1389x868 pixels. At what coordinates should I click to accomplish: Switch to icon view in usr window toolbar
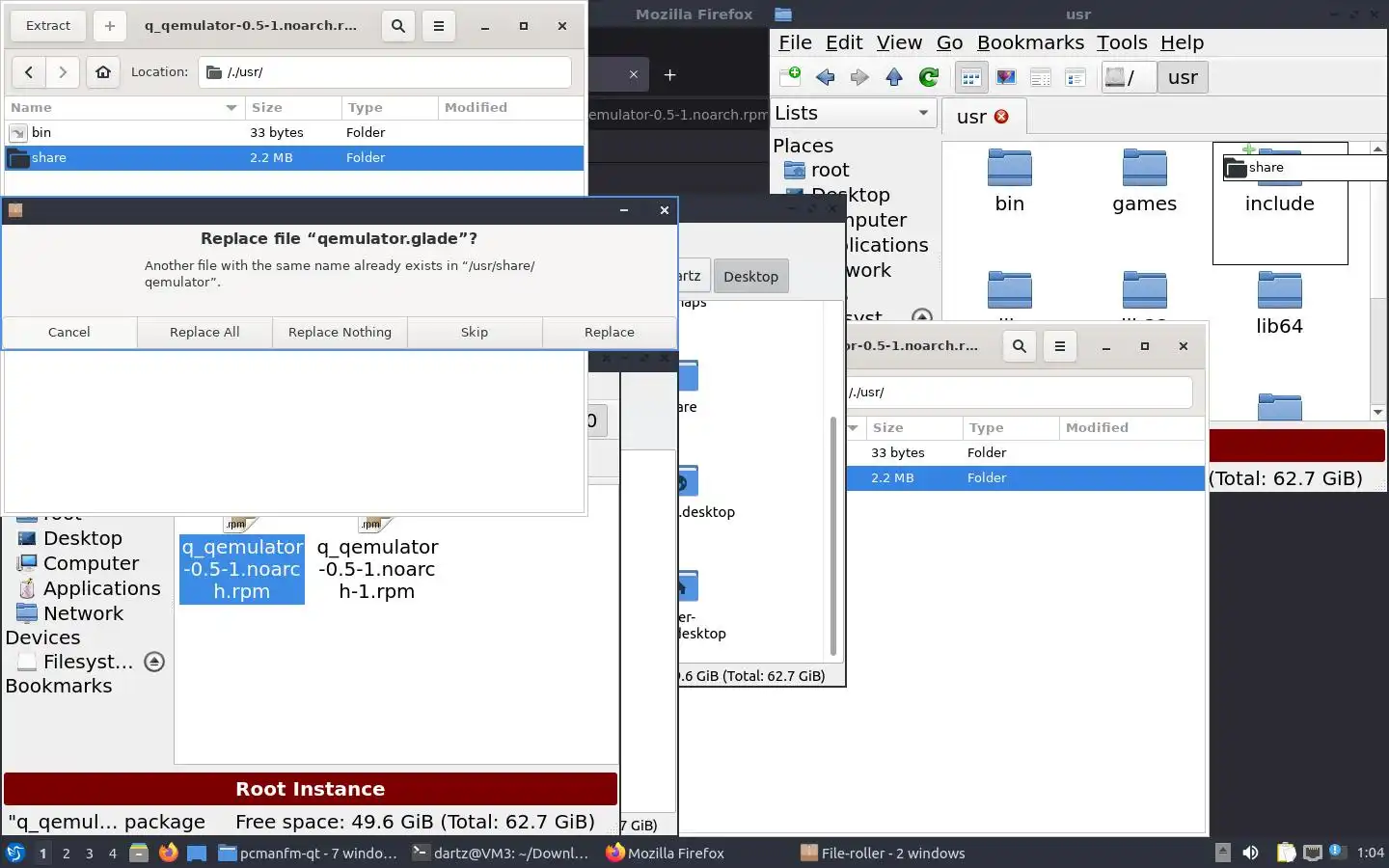pos(971,77)
